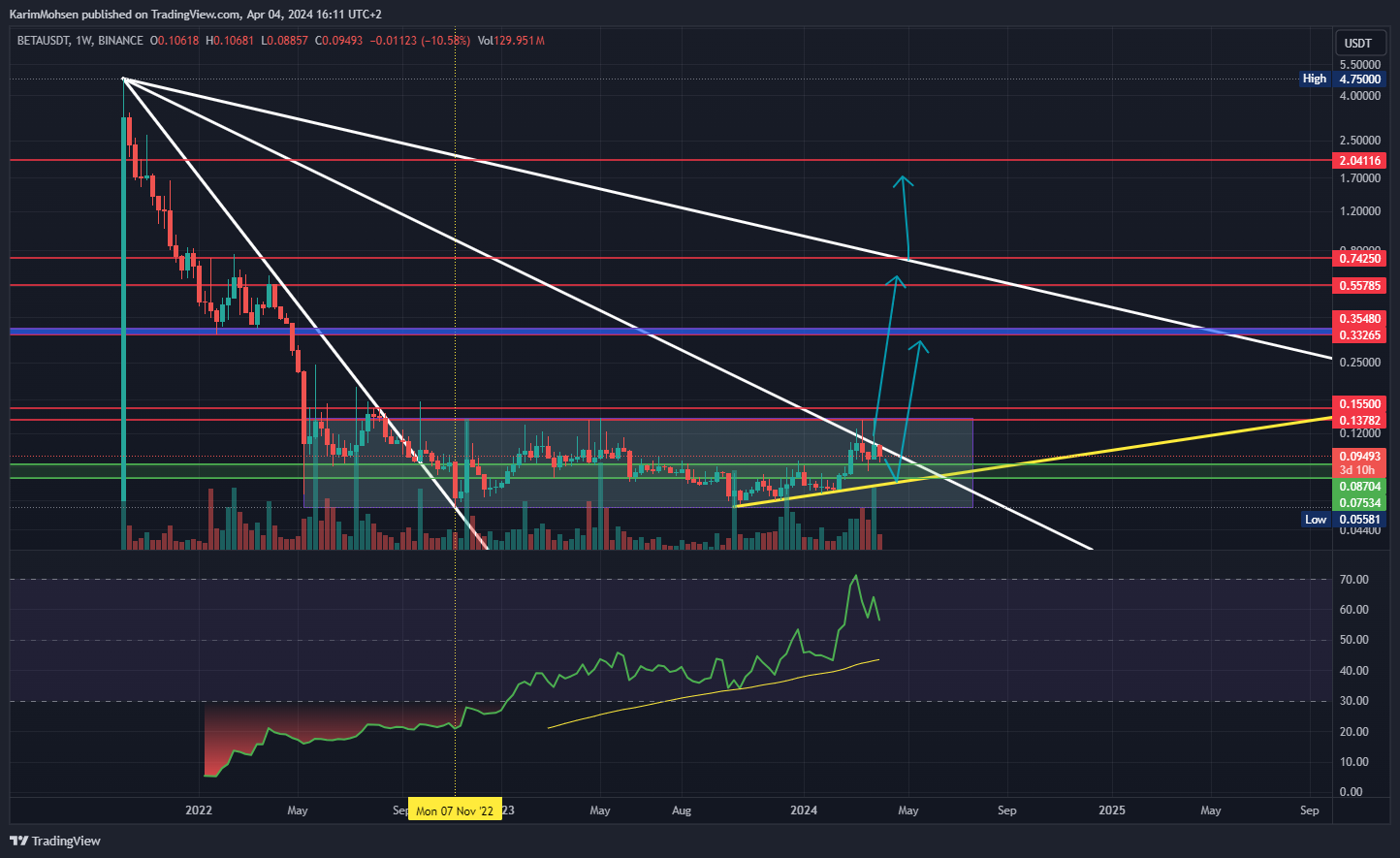The image size is (1400, 858).
Task: Click the 3d 10h countdown label
Action: coord(1359,470)
